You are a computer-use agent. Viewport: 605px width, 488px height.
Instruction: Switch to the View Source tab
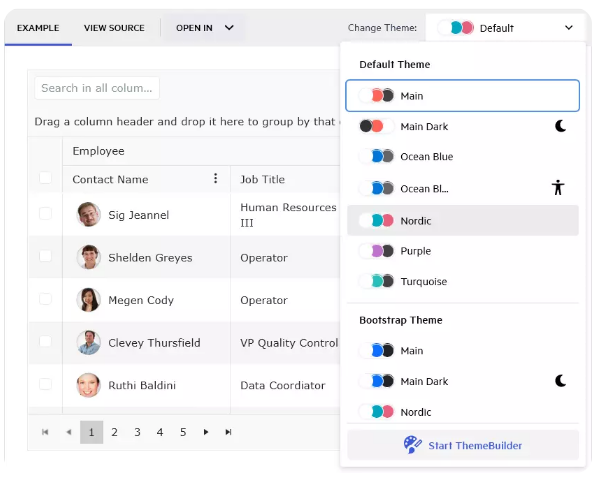114,28
